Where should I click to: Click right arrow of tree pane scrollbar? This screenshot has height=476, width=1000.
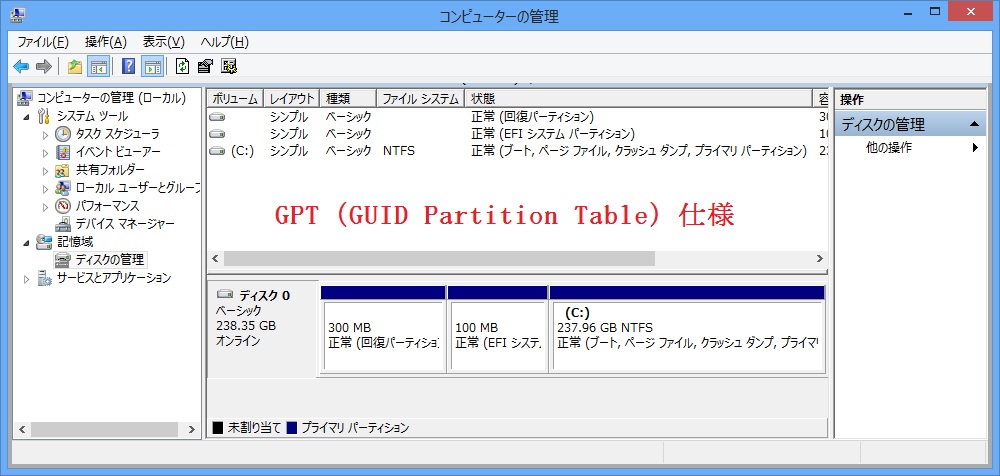point(191,430)
